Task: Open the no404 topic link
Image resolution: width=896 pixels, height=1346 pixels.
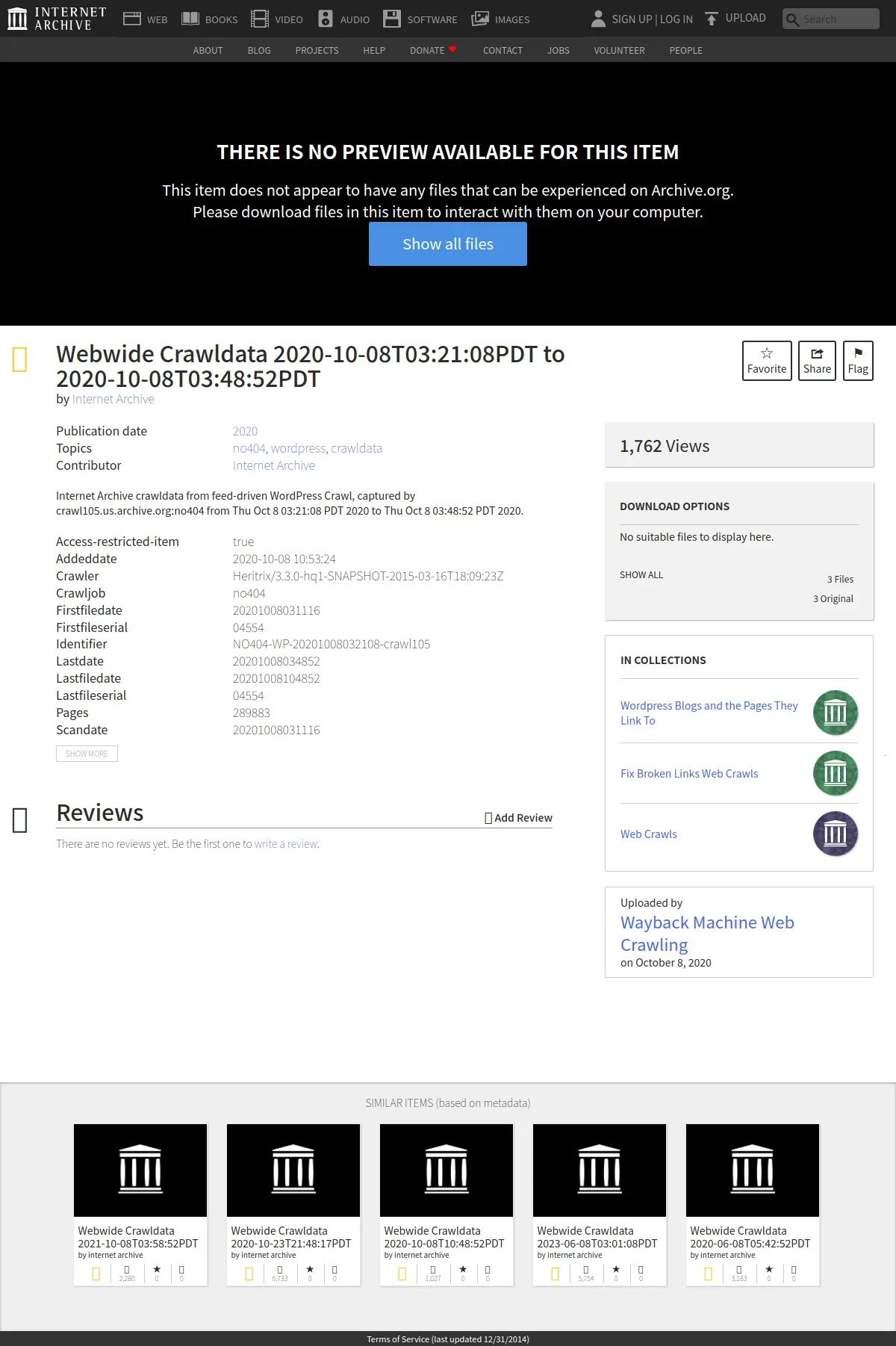Action: point(249,448)
